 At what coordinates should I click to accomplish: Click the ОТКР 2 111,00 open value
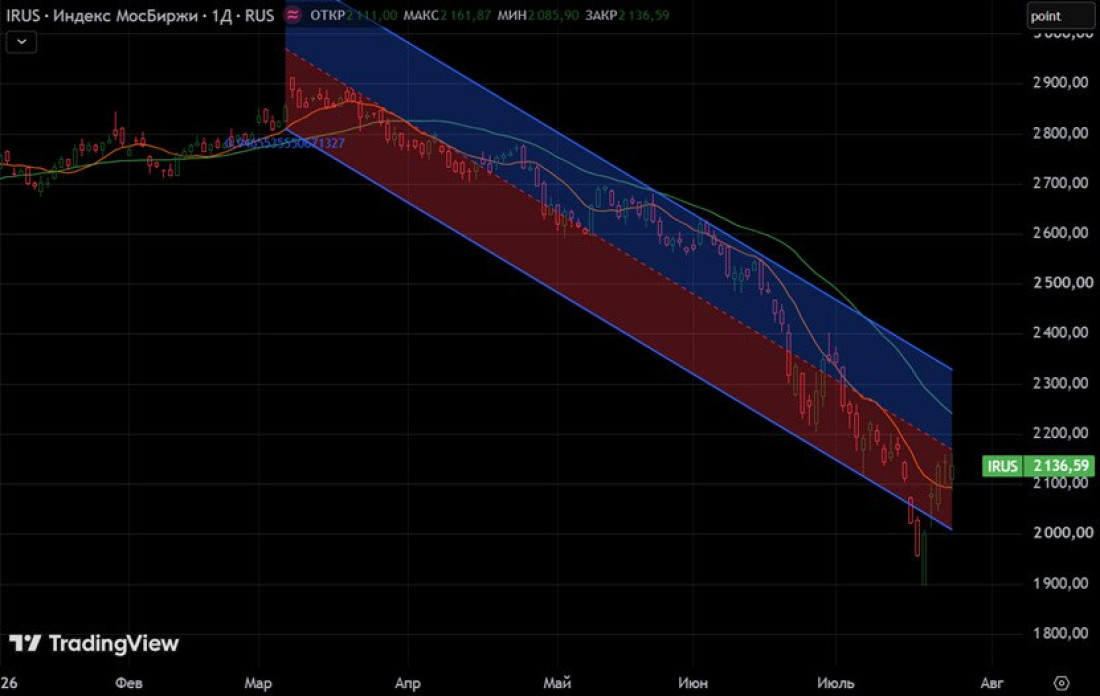click(x=354, y=15)
